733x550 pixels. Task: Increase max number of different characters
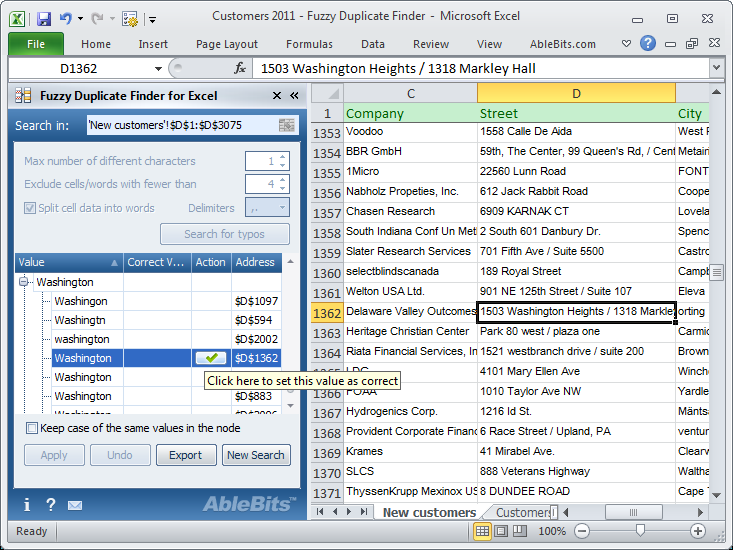click(283, 157)
